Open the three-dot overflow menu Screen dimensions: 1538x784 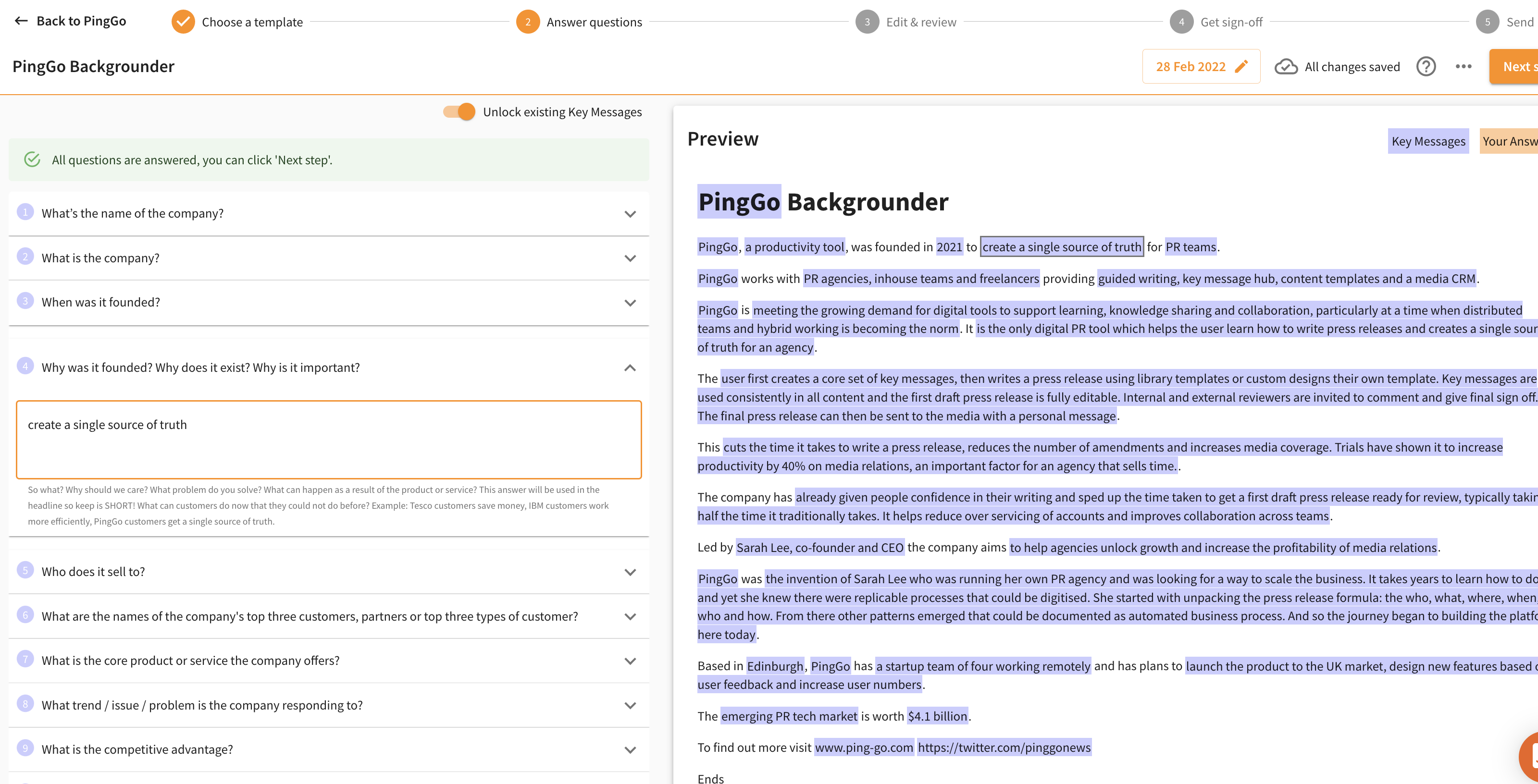coord(1464,66)
